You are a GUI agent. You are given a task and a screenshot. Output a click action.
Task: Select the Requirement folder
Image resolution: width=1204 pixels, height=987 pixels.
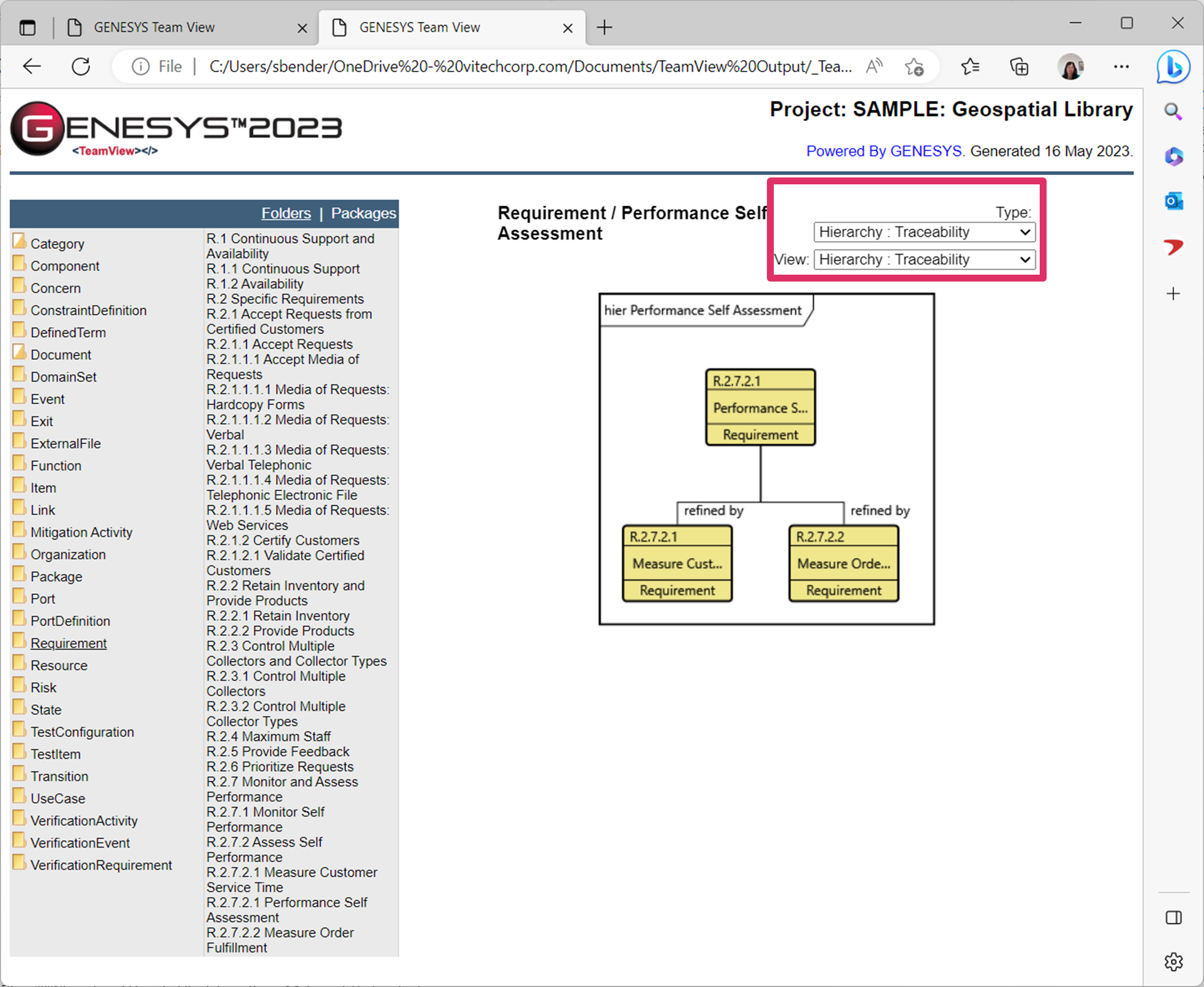click(68, 643)
